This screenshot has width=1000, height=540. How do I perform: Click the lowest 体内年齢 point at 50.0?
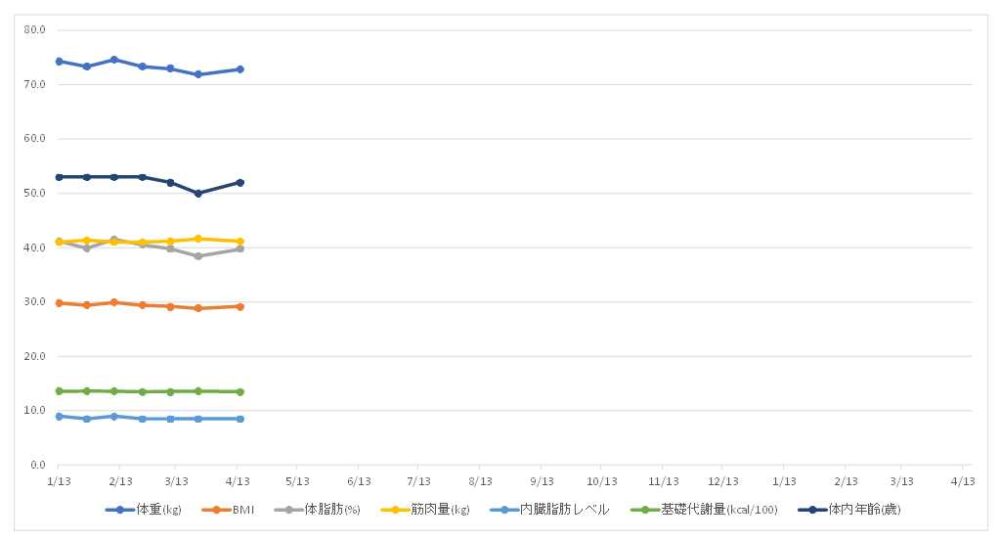(198, 193)
